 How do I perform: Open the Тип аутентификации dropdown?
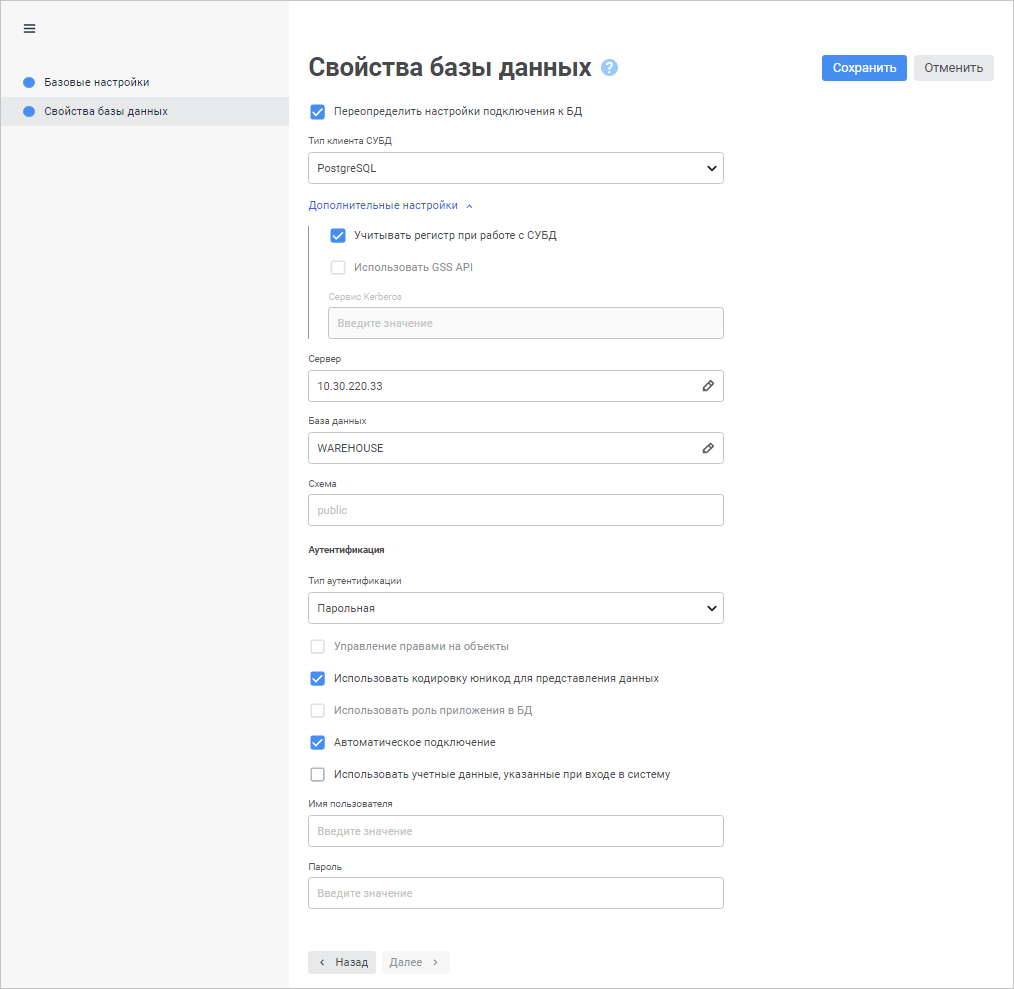[516, 608]
